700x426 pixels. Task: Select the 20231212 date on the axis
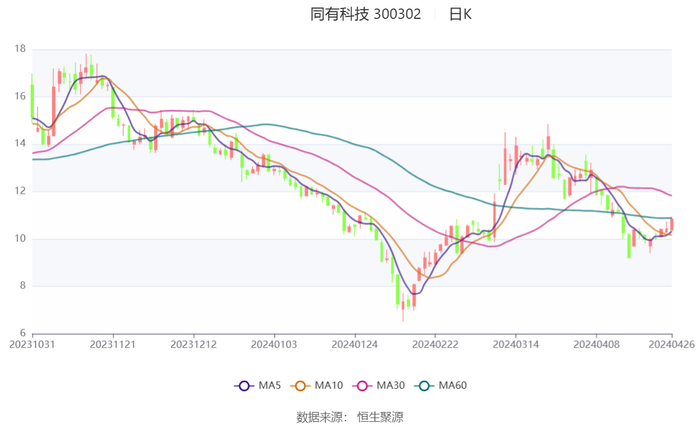192,345
